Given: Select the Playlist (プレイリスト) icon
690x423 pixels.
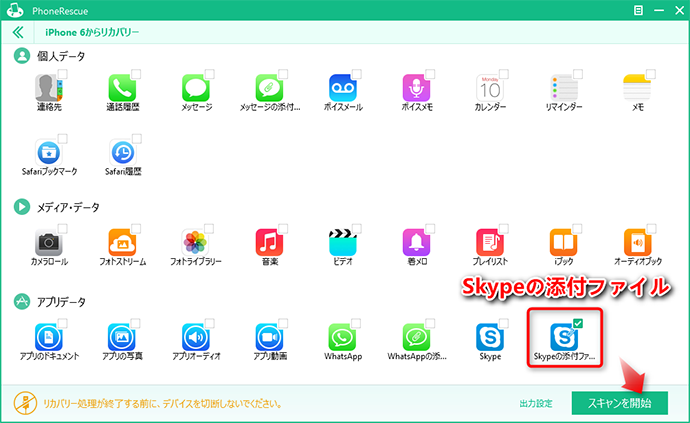Looking at the screenshot, I should (490, 242).
